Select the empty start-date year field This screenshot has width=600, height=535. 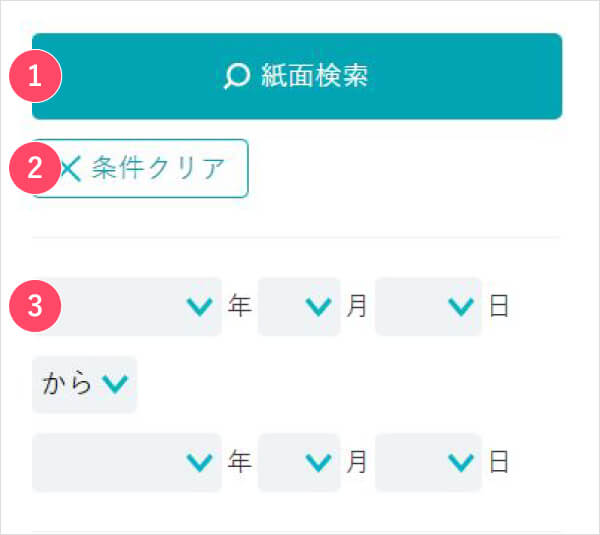coord(127,307)
